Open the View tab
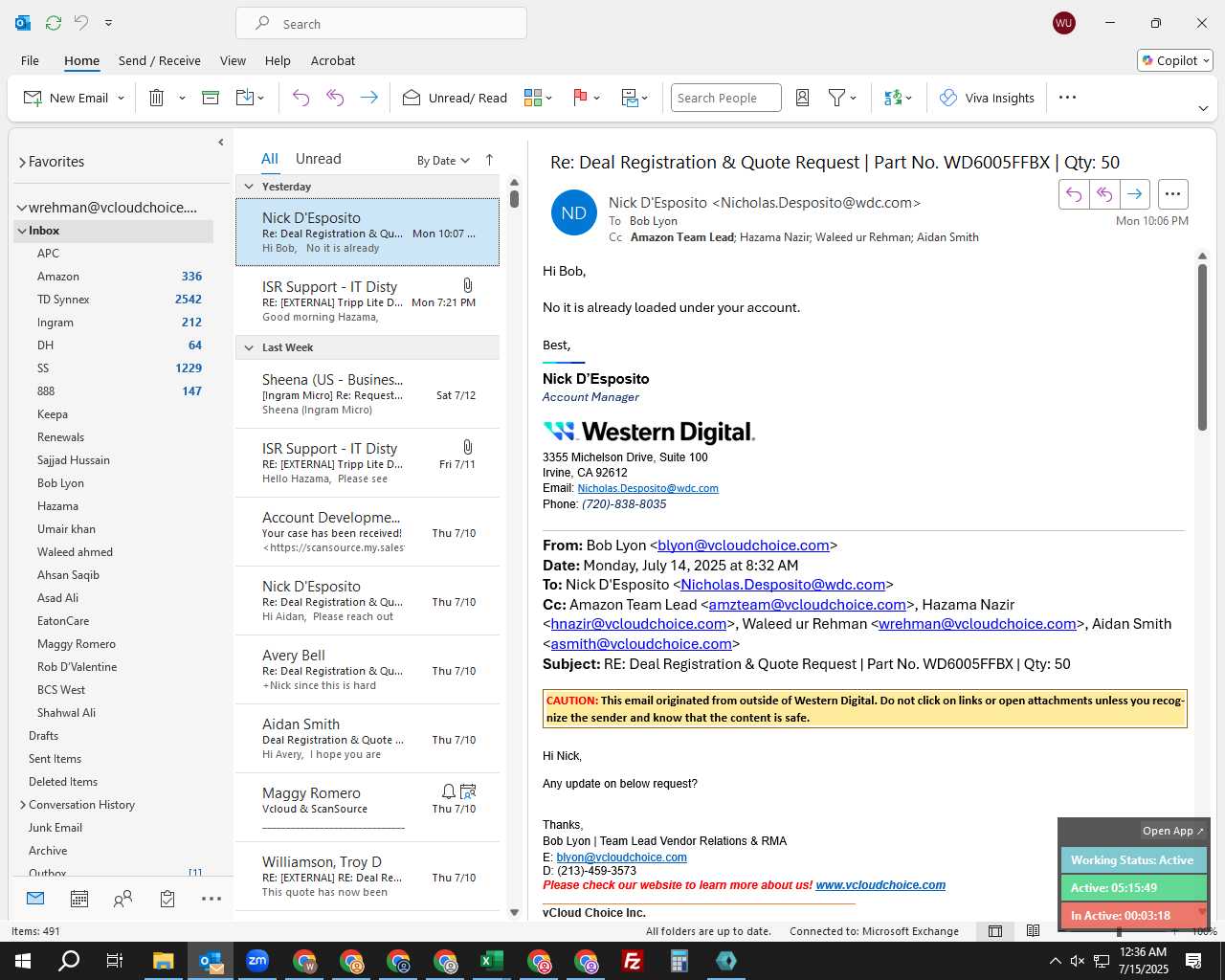1225x980 pixels. point(233,60)
